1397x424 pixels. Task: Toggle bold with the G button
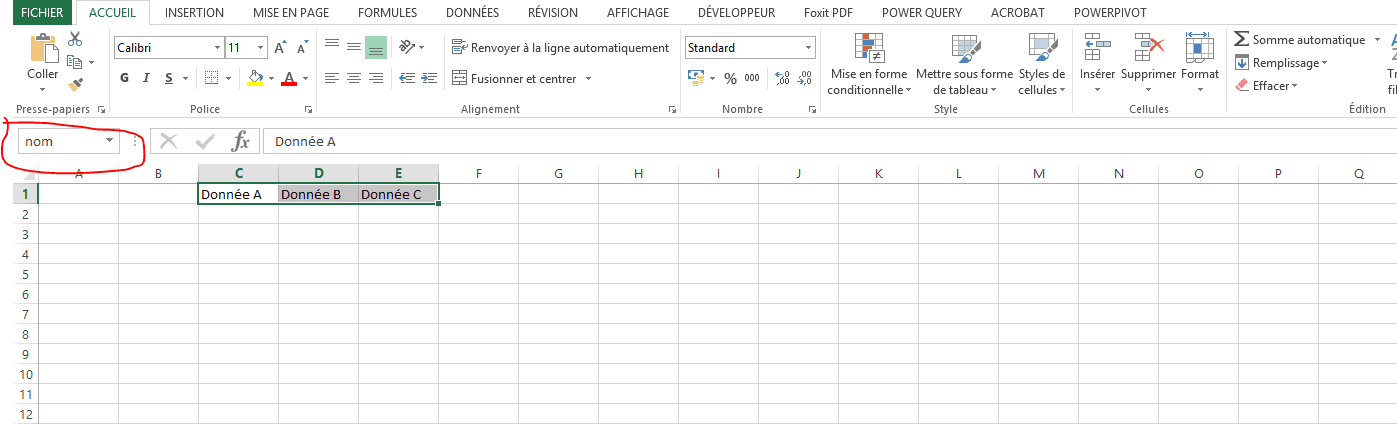coord(125,78)
